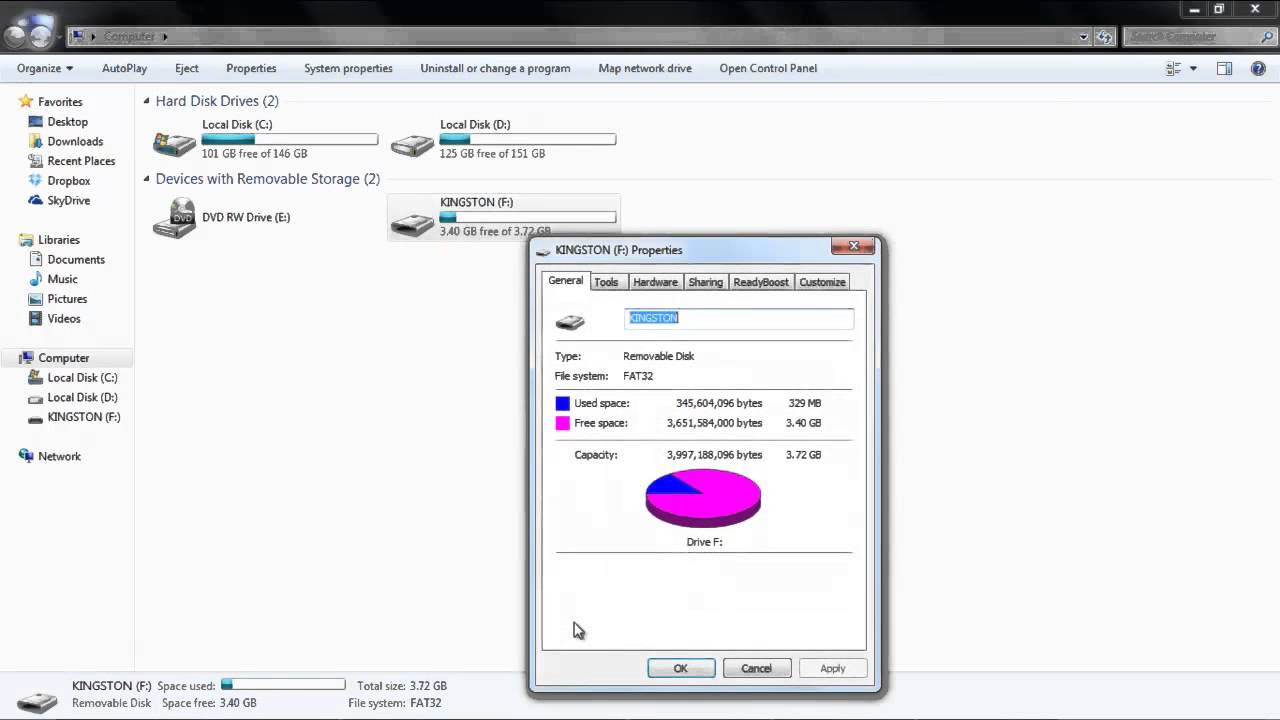Click the blue Used space color swatch
Screen dimensions: 1280x720
point(562,403)
